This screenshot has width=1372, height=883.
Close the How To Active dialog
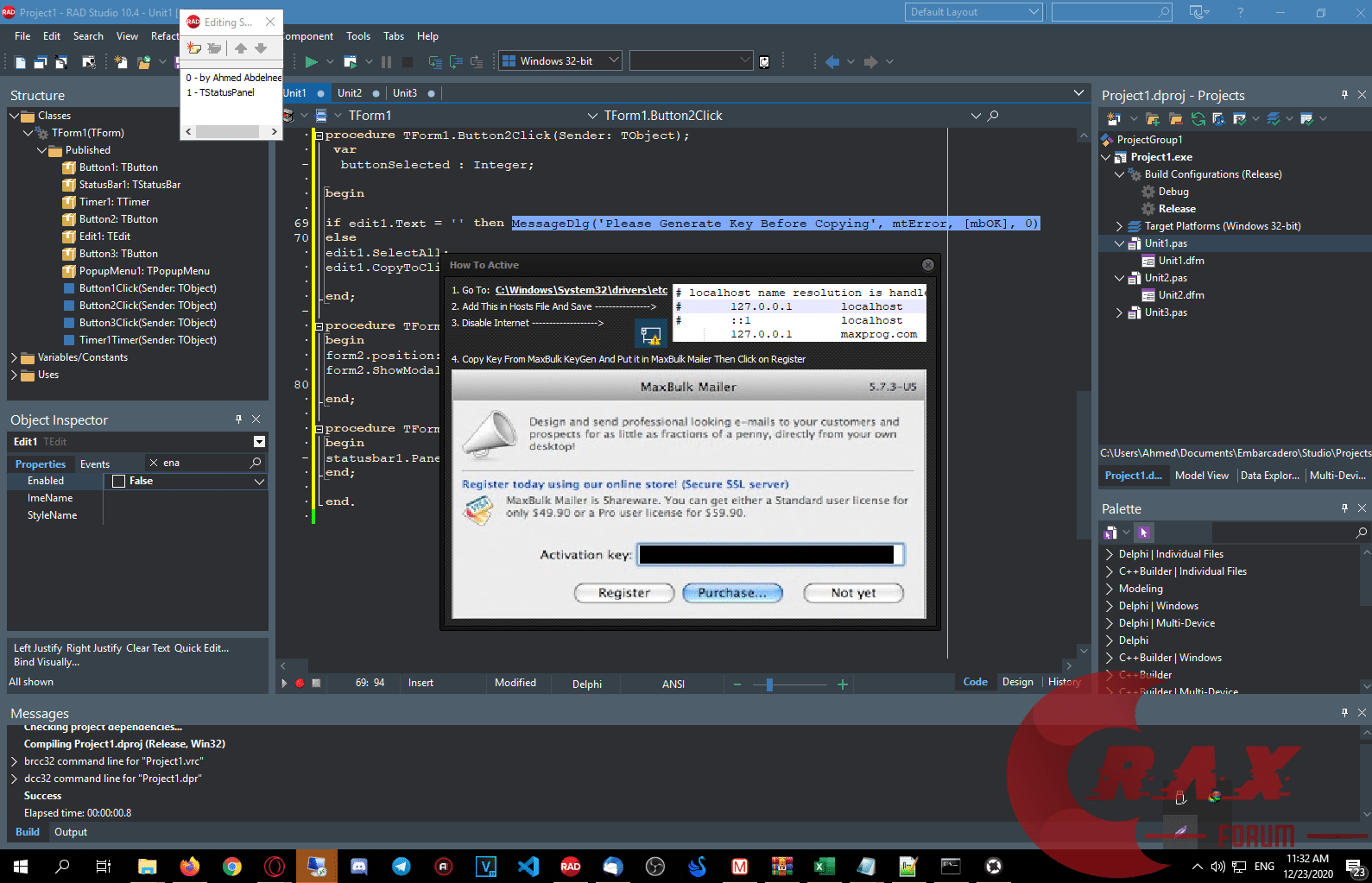coord(928,265)
